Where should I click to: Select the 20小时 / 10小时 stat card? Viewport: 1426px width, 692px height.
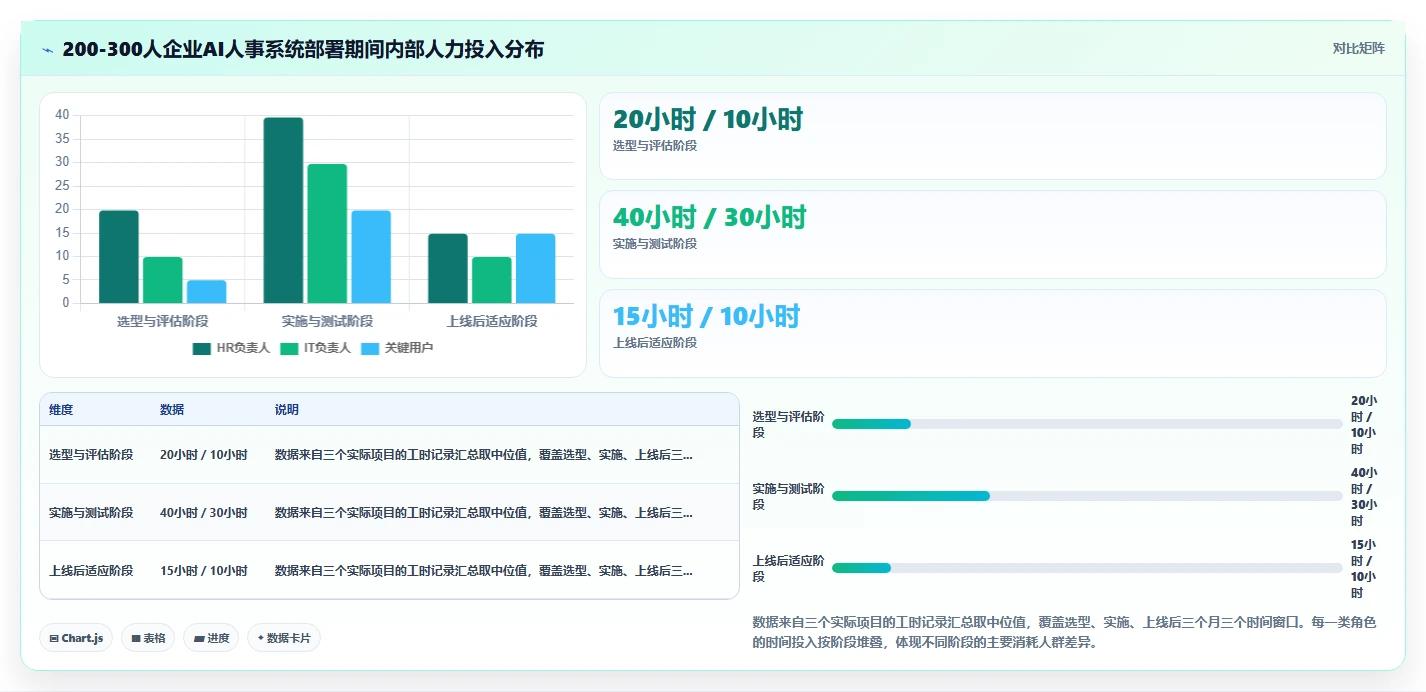992,136
